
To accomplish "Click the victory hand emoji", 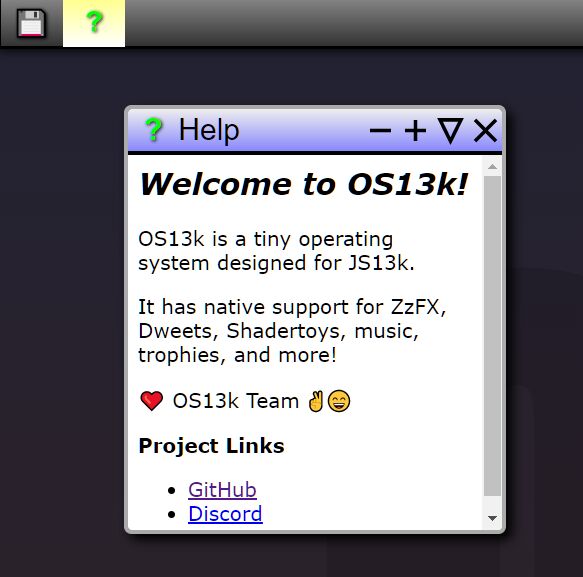I will coord(316,401).
